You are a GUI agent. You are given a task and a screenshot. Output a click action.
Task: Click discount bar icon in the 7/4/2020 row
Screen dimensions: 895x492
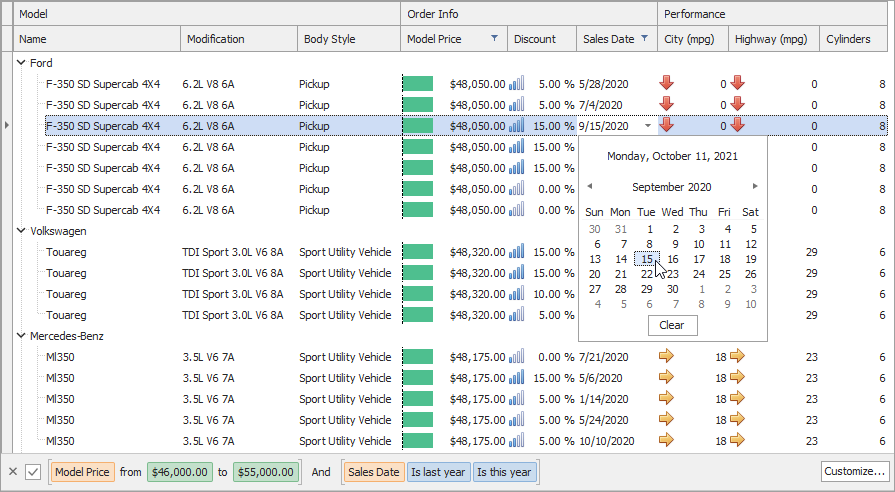tap(516, 104)
